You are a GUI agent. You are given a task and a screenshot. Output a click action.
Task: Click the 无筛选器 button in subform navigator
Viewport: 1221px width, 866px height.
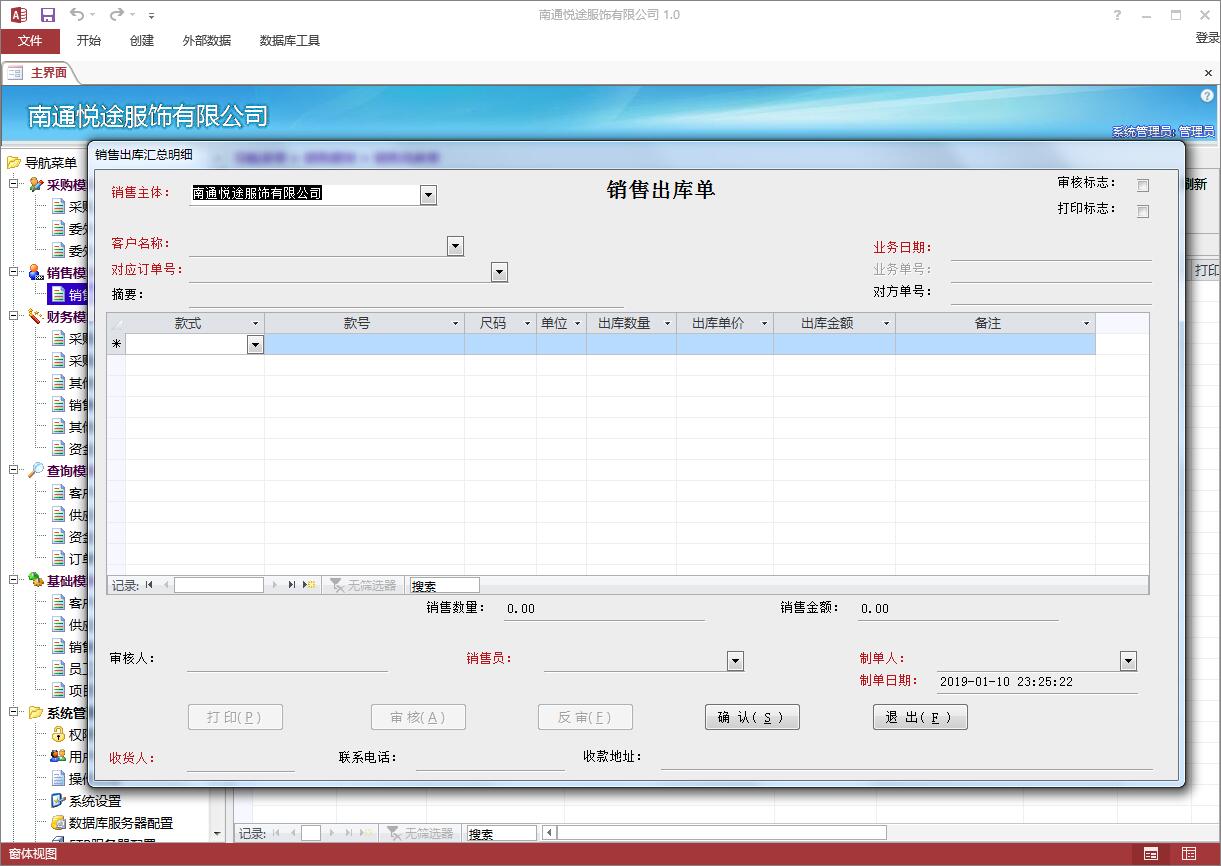tap(363, 585)
